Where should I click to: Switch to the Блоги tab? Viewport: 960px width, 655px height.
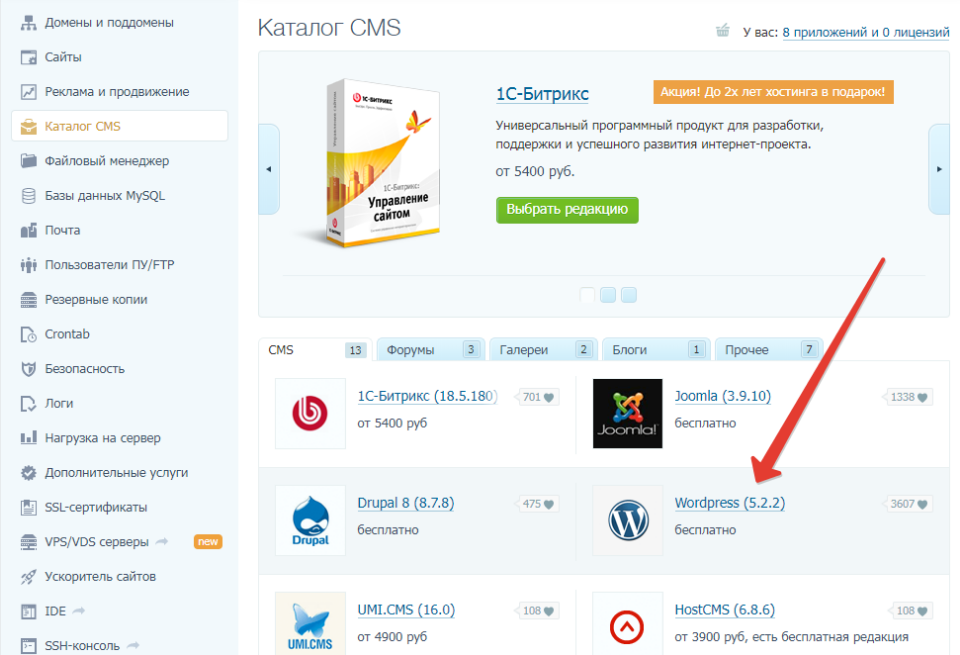click(x=656, y=350)
